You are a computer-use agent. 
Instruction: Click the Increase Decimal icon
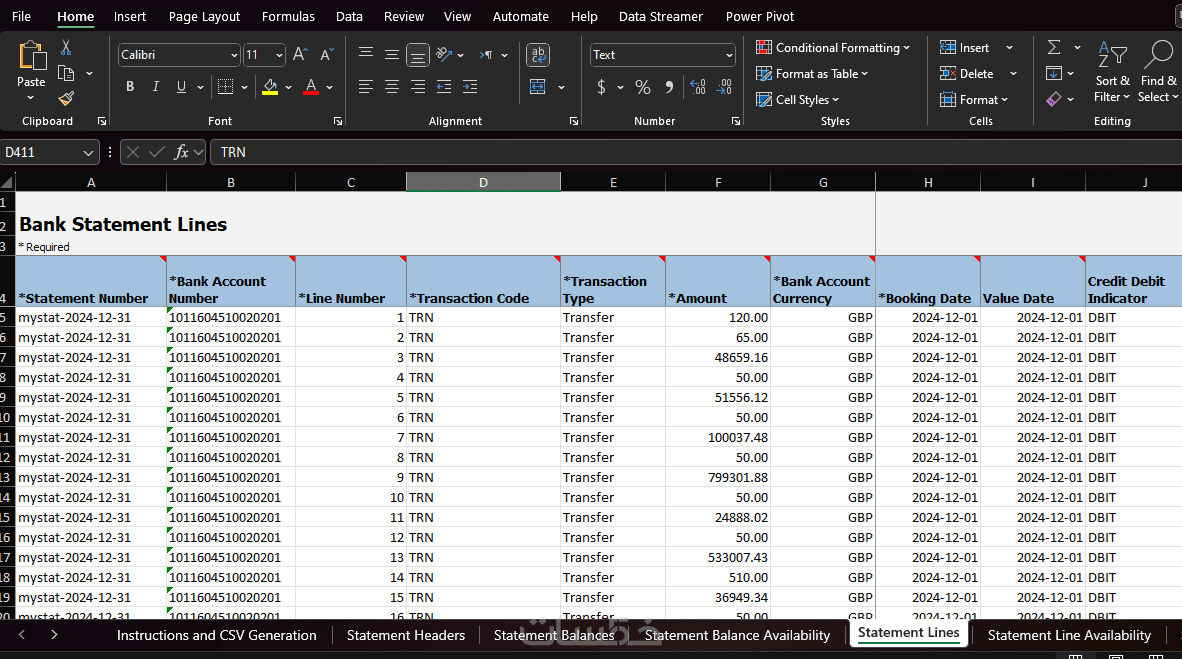[697, 87]
